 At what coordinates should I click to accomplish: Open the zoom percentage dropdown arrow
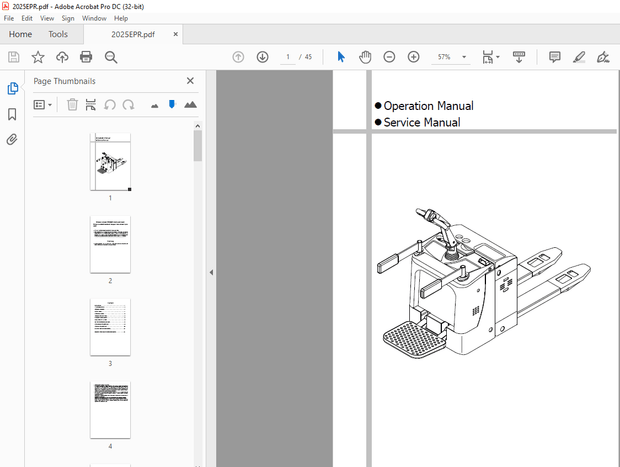[x=464, y=57]
